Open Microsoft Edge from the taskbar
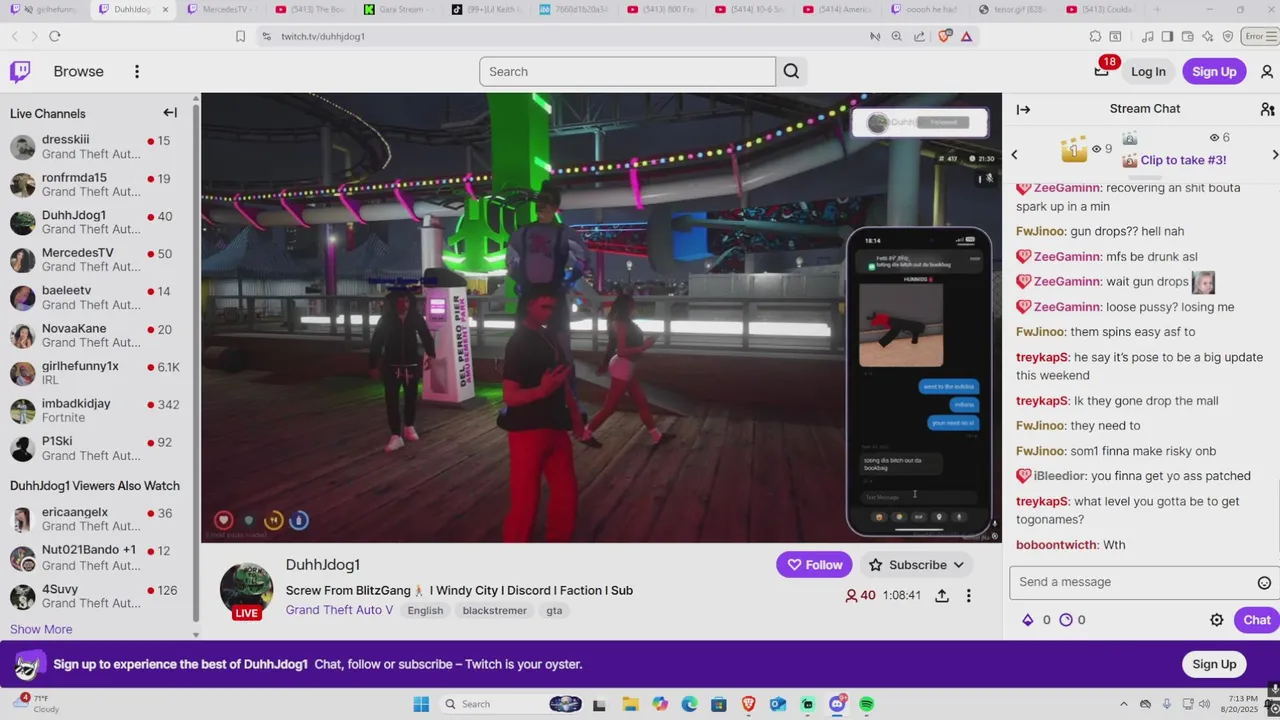Viewport: 1280px width, 720px height. 689,704
